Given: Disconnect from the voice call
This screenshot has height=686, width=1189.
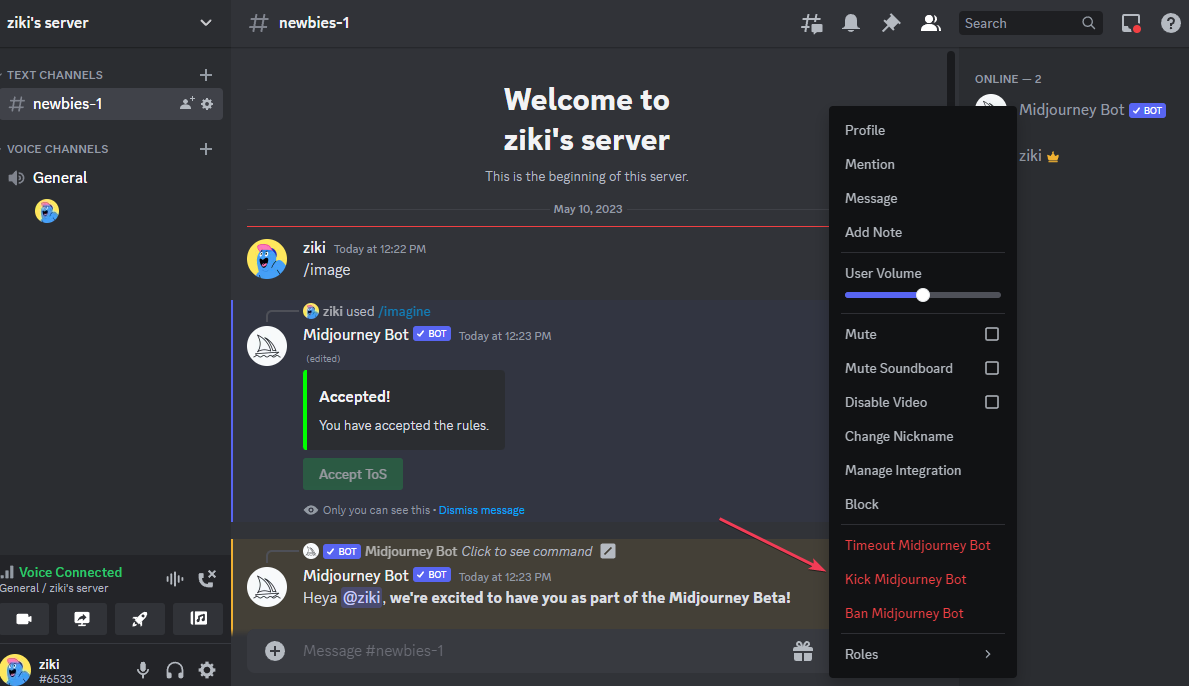Looking at the screenshot, I should tap(207, 578).
